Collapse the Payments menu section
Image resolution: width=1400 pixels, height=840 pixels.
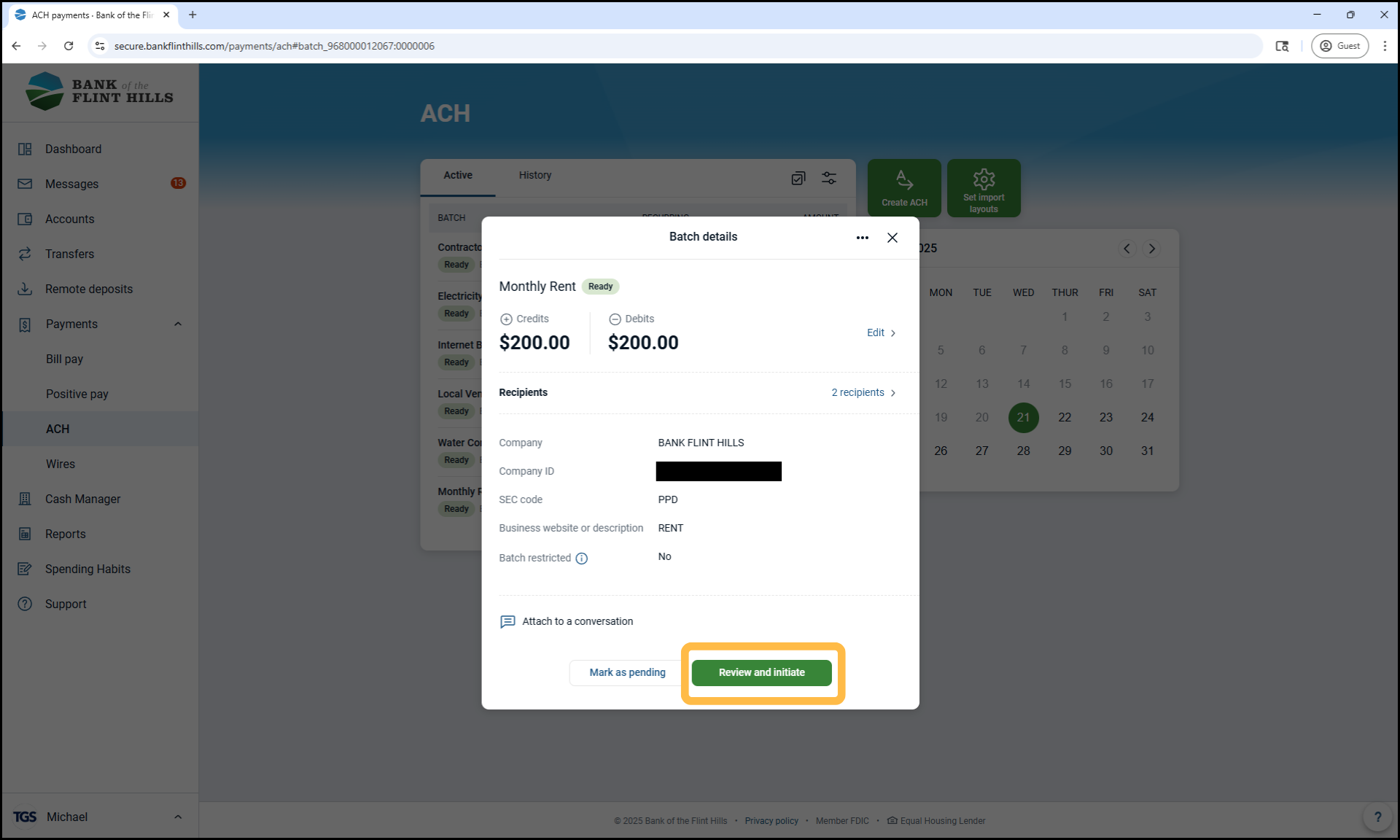click(178, 324)
